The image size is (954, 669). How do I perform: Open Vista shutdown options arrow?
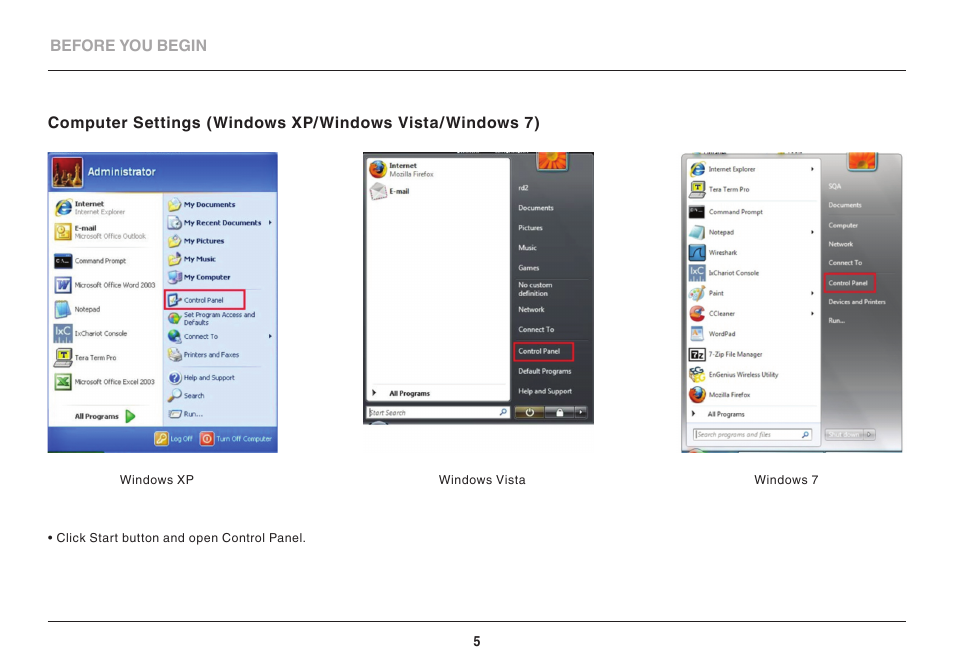point(581,412)
